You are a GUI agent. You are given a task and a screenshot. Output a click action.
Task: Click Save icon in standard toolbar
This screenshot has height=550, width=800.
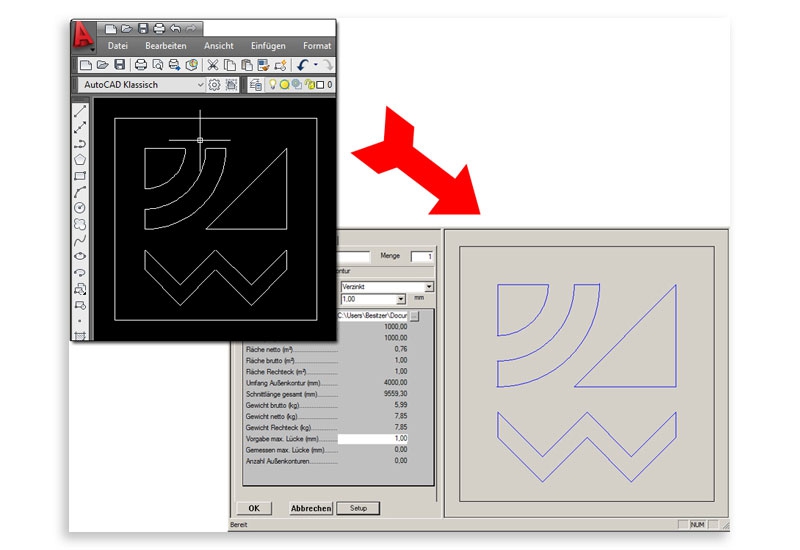[x=119, y=65]
